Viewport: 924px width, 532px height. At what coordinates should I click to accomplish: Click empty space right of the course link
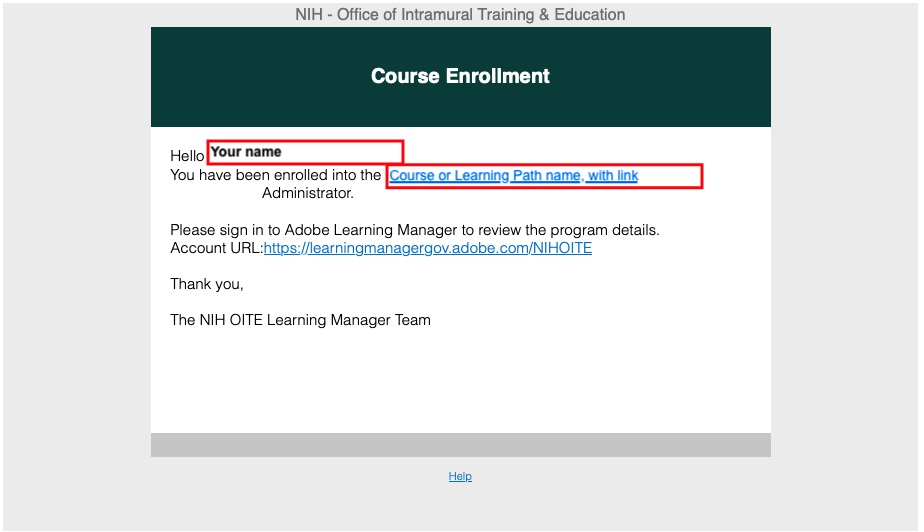pos(670,176)
